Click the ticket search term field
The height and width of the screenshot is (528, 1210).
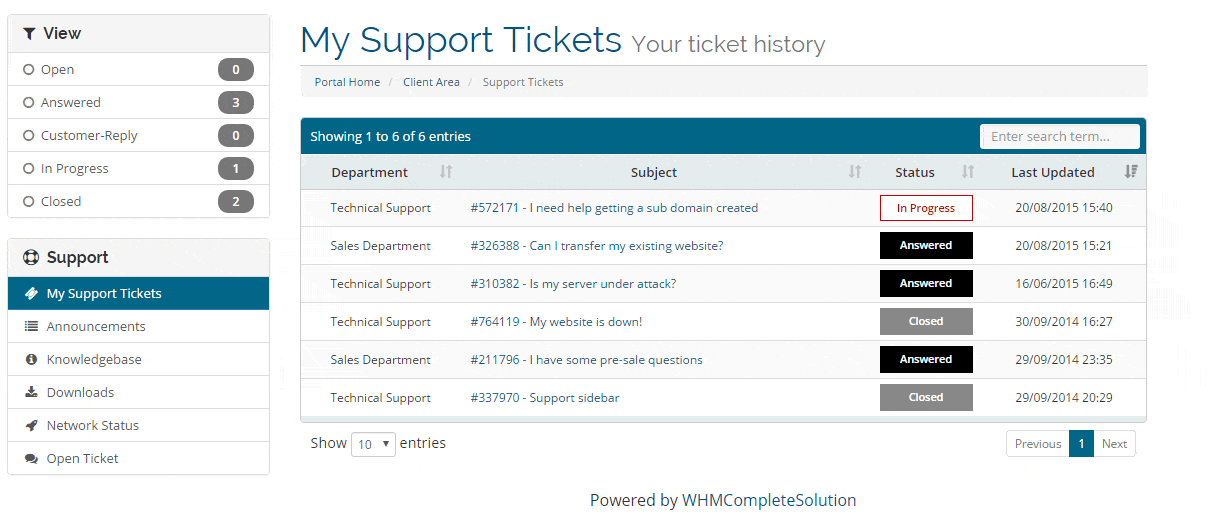click(1060, 137)
